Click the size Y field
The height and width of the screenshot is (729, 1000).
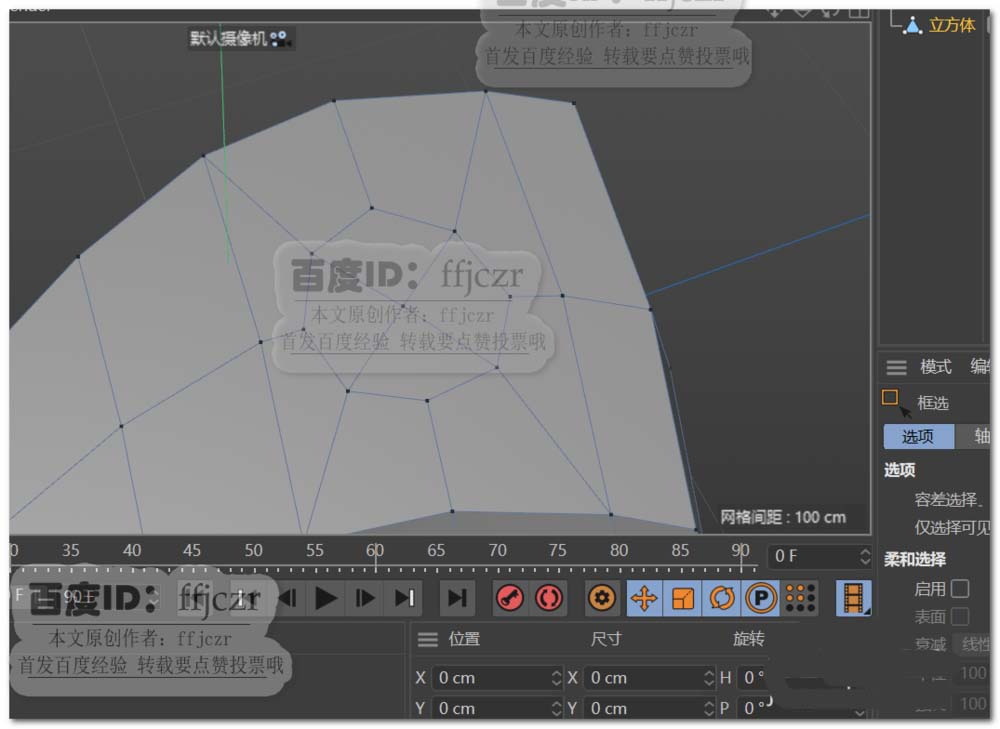click(644, 709)
